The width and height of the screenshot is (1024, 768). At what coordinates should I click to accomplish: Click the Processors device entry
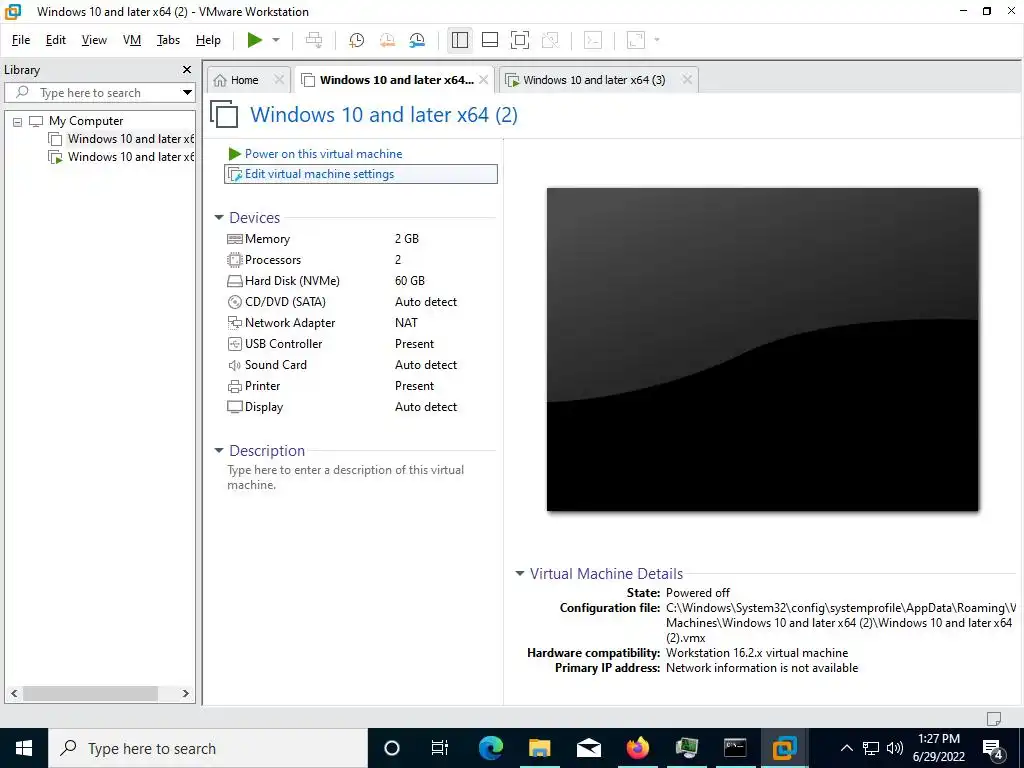click(x=273, y=260)
